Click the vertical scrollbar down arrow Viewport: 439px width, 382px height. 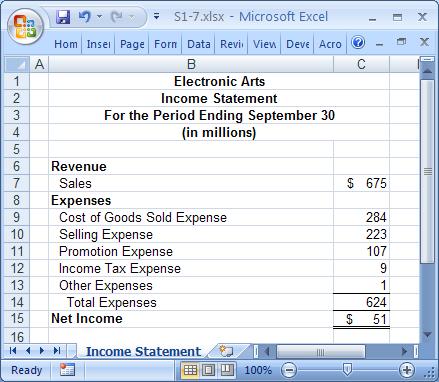click(x=427, y=334)
